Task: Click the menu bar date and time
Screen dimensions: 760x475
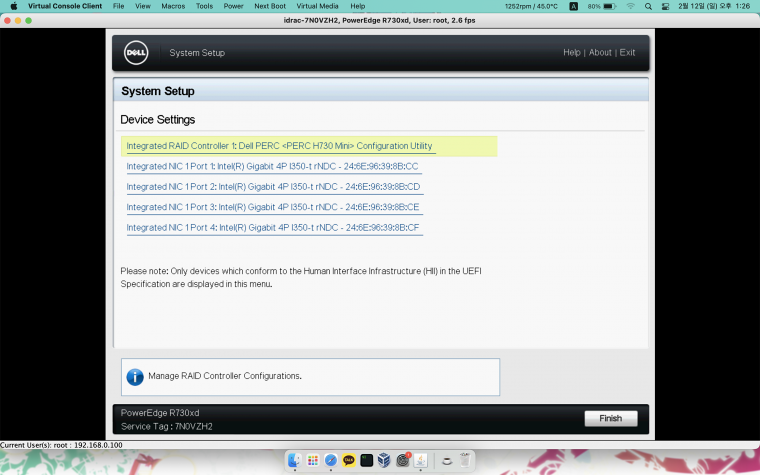Action: (x=714, y=6)
